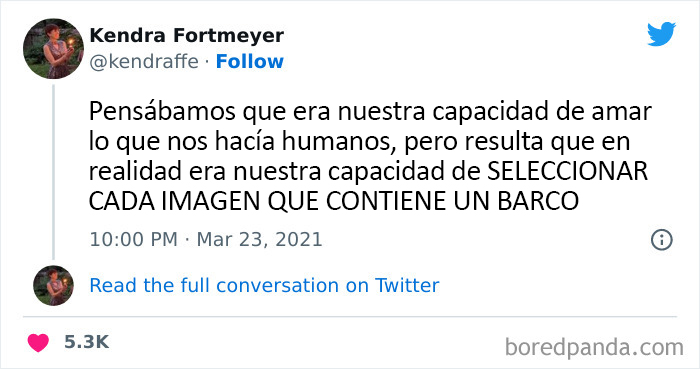
Task: Click the Mar 23, 2021 date
Action: pyautogui.click(x=259, y=240)
